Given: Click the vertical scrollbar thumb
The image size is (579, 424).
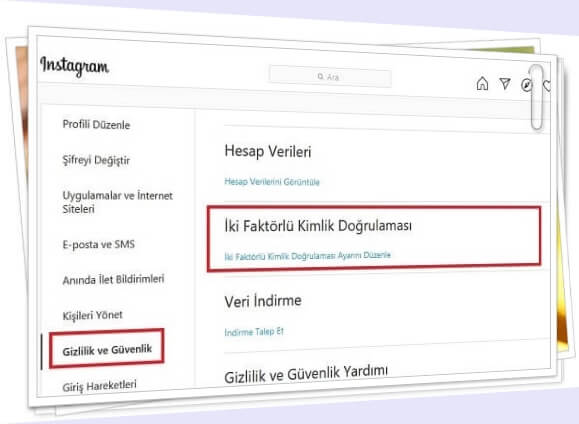Looking at the screenshot, I should point(537,97).
